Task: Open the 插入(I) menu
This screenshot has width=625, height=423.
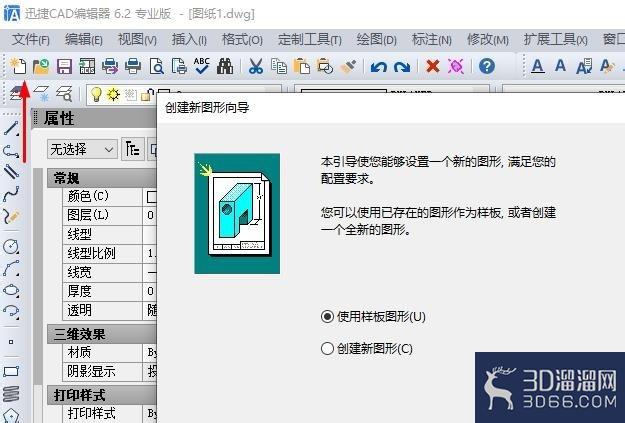Action: click(189, 40)
